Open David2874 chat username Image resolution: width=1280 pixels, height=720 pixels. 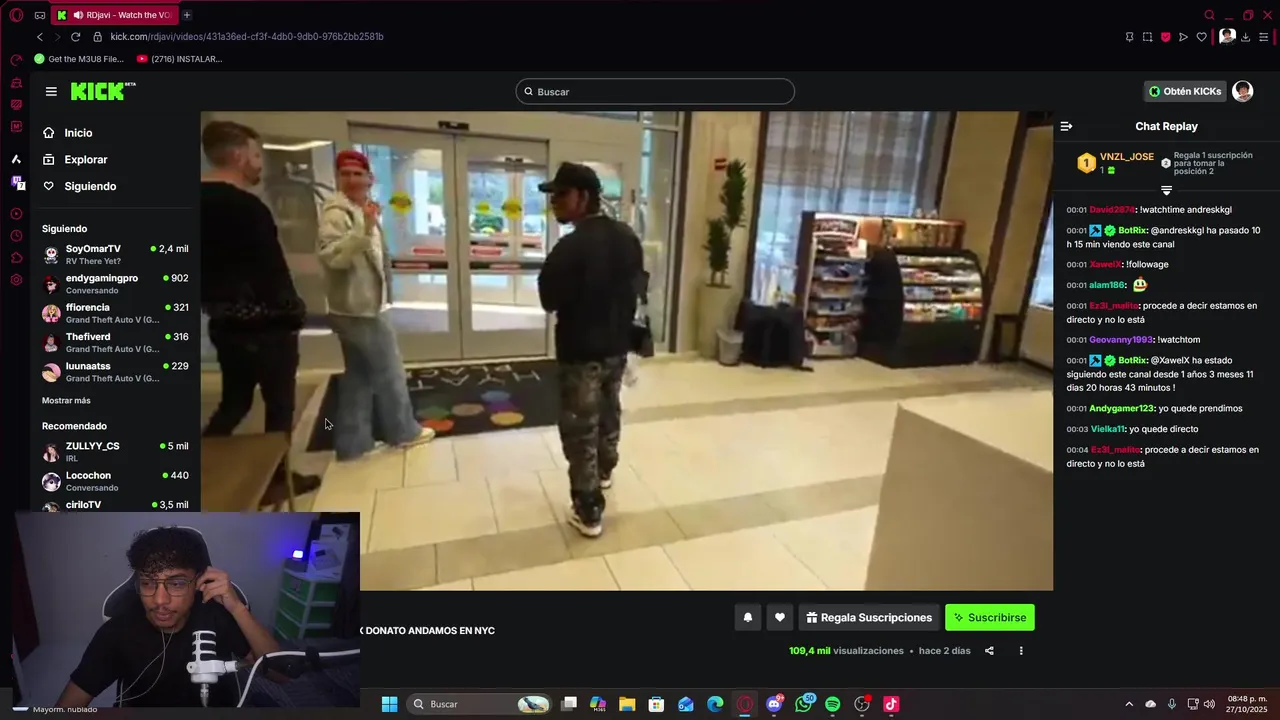coord(1112,210)
